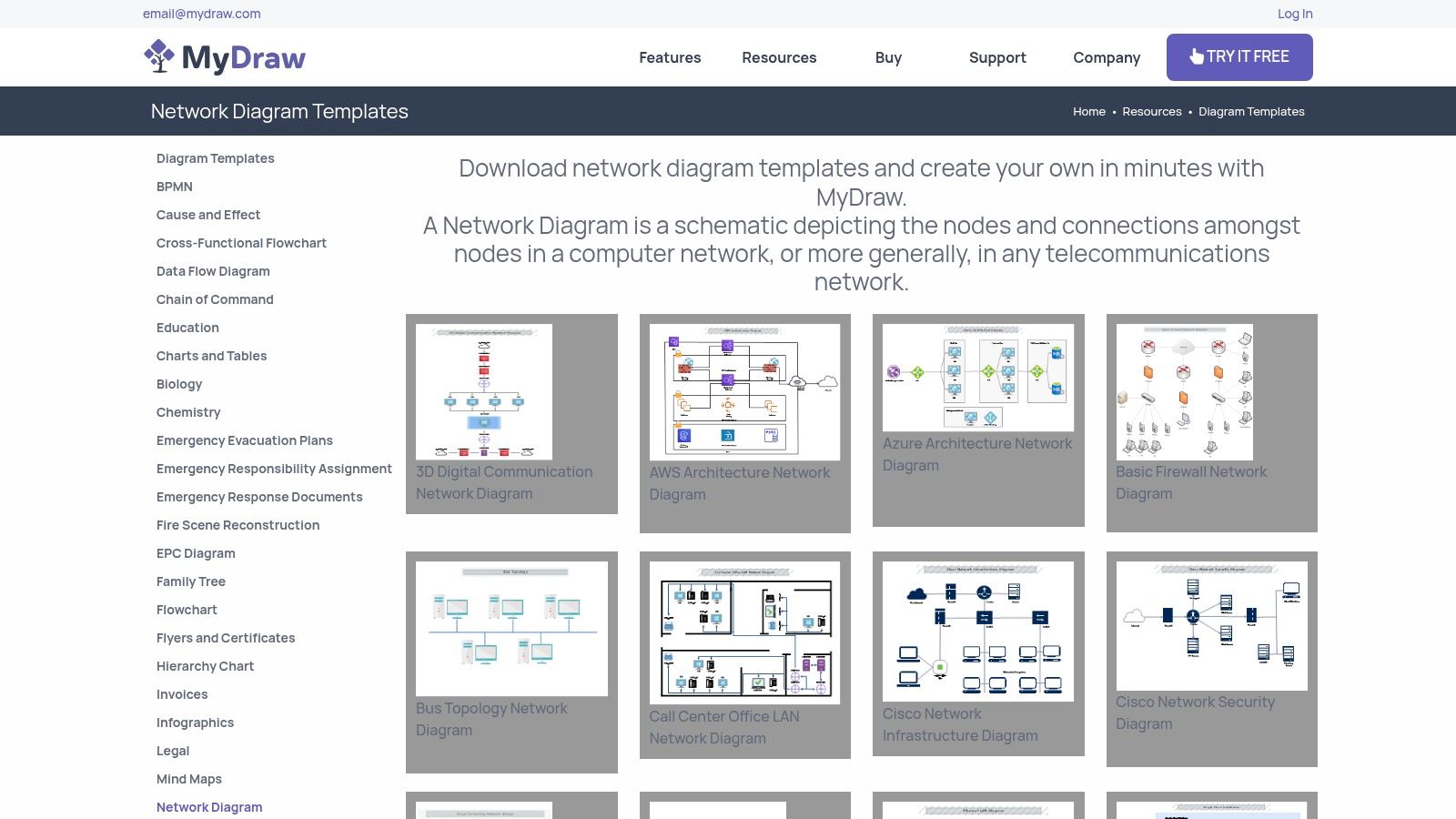The width and height of the screenshot is (1456, 819).
Task: Click Basic Firewall Network Diagram title
Action: point(1191,483)
